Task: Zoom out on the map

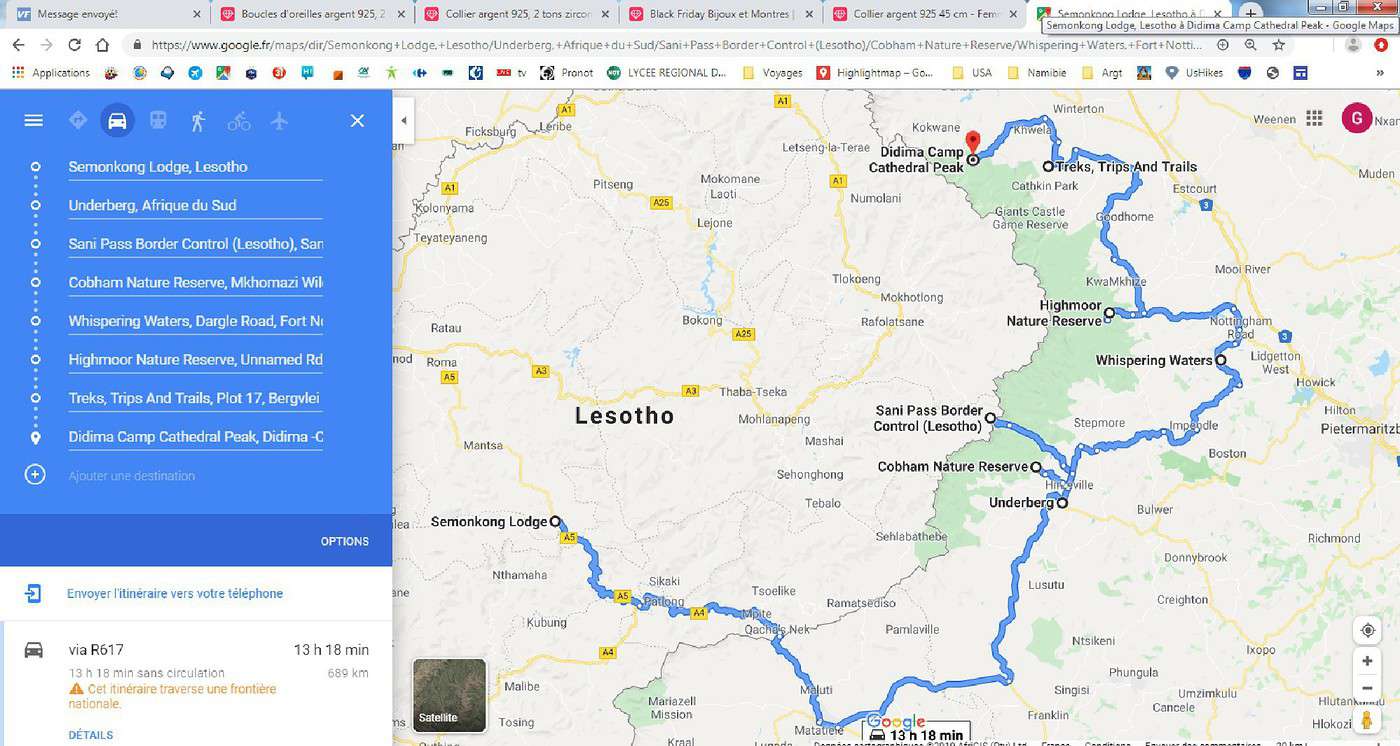Action: (x=1367, y=688)
